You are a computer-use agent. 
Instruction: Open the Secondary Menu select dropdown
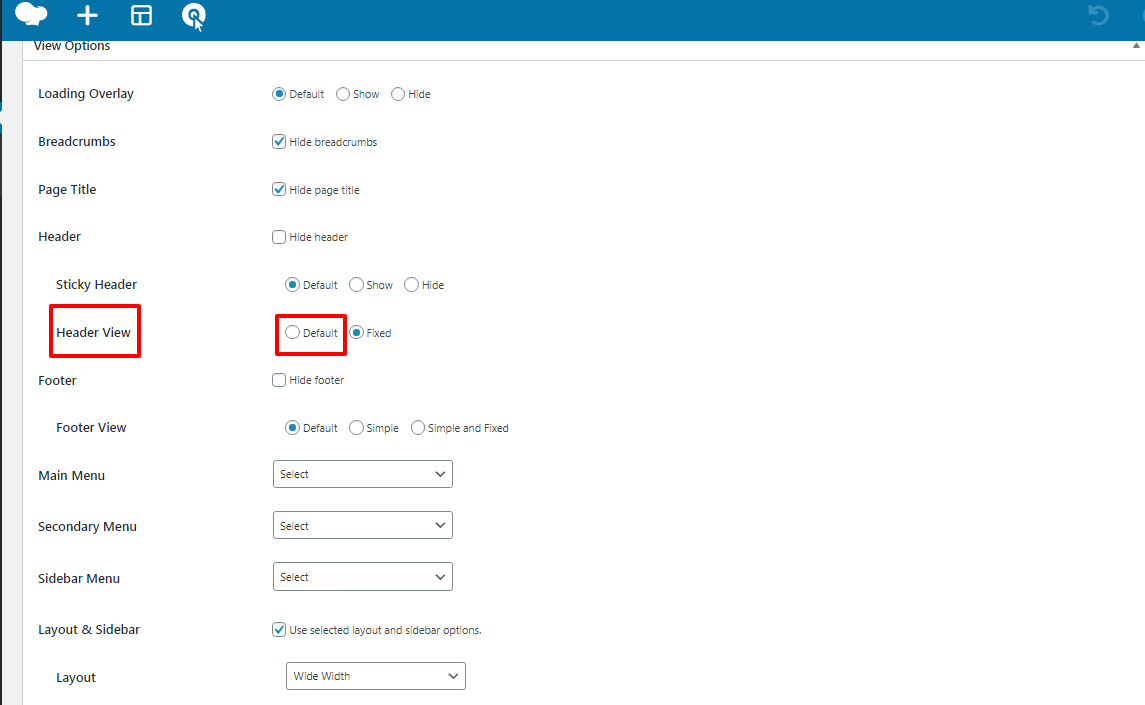[363, 525]
